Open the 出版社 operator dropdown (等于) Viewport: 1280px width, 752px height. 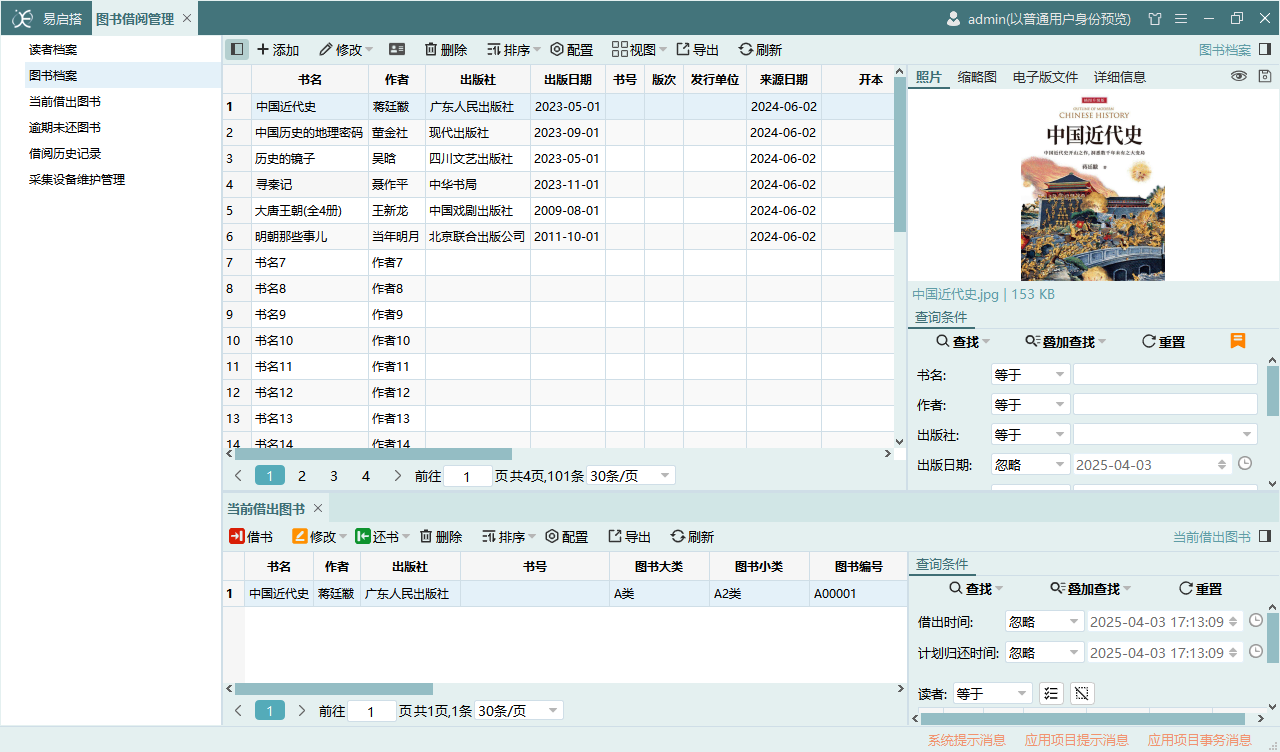(1030, 434)
